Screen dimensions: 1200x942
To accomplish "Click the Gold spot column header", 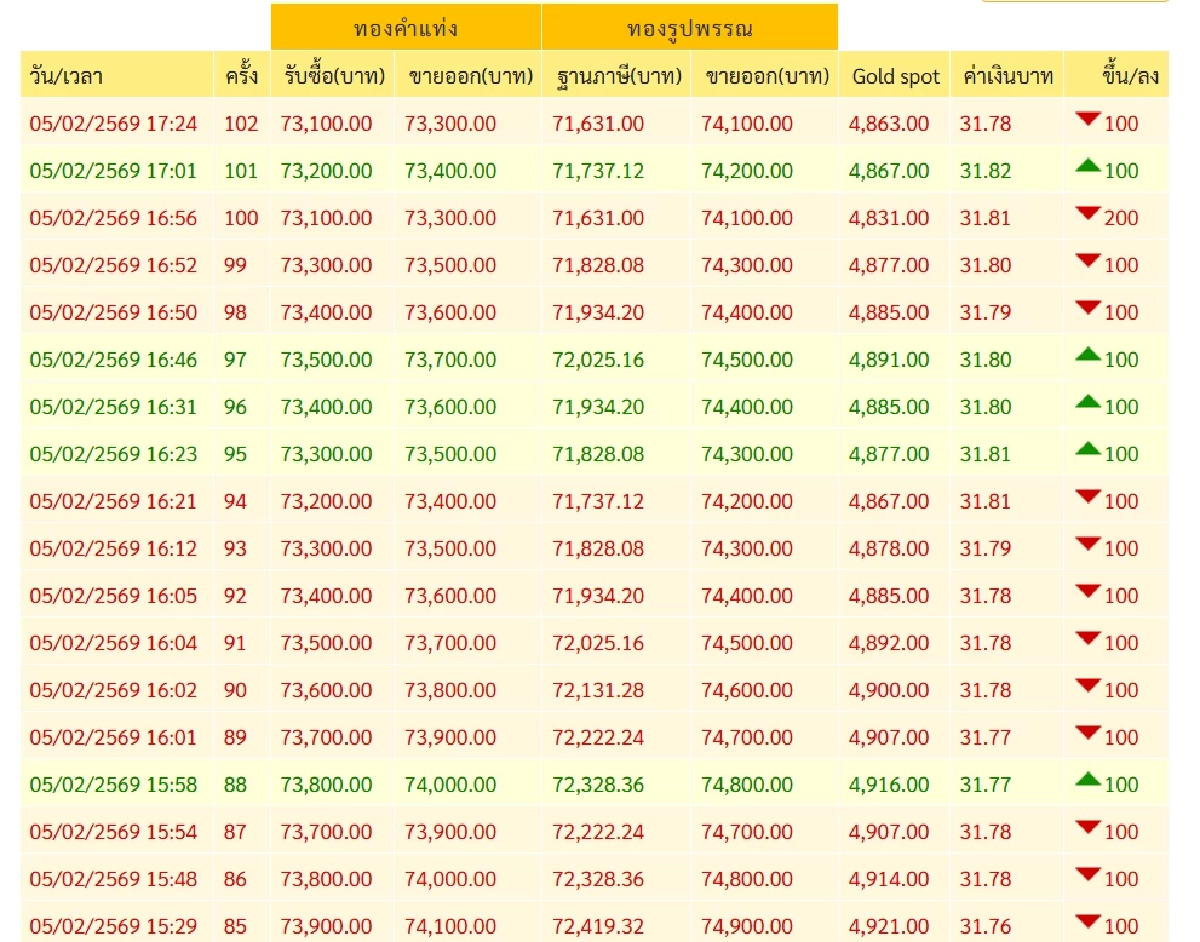I will click(x=895, y=76).
